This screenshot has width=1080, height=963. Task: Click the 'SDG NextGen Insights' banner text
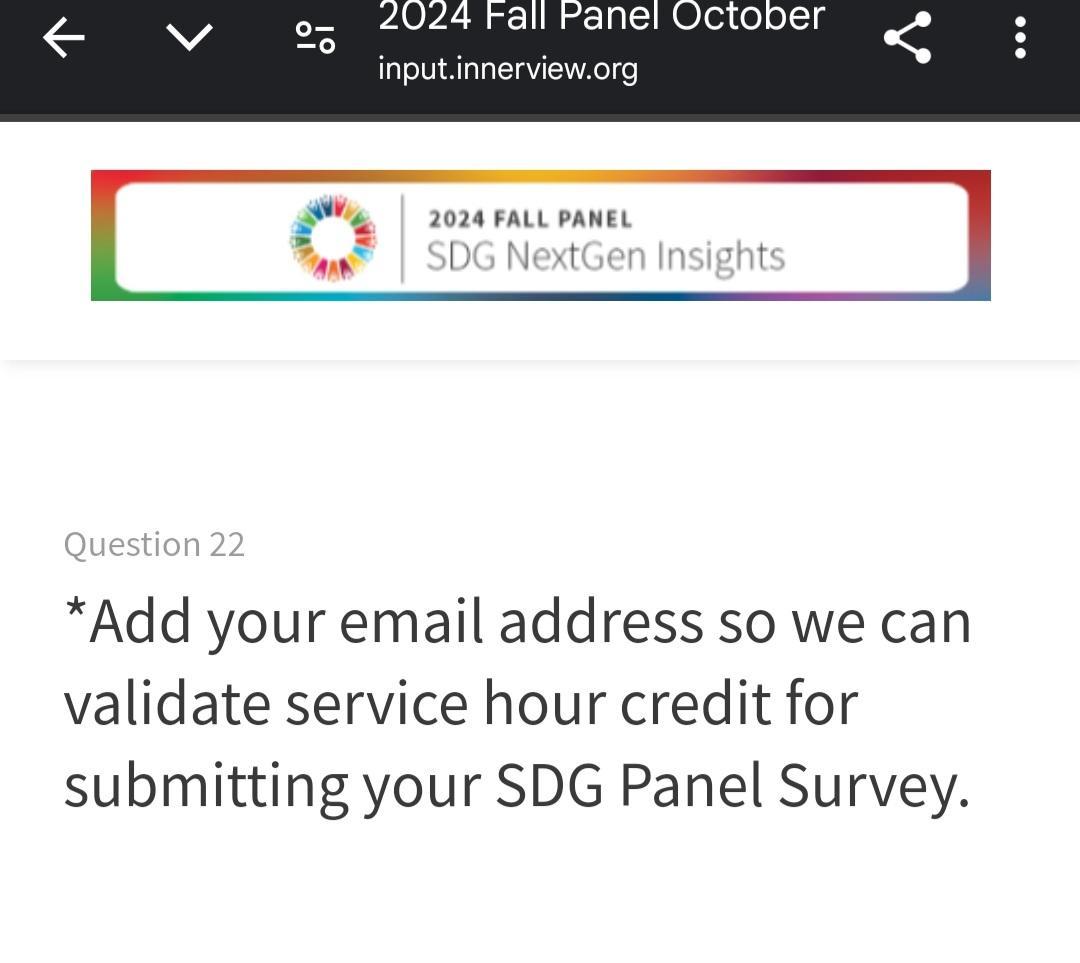[605, 257]
